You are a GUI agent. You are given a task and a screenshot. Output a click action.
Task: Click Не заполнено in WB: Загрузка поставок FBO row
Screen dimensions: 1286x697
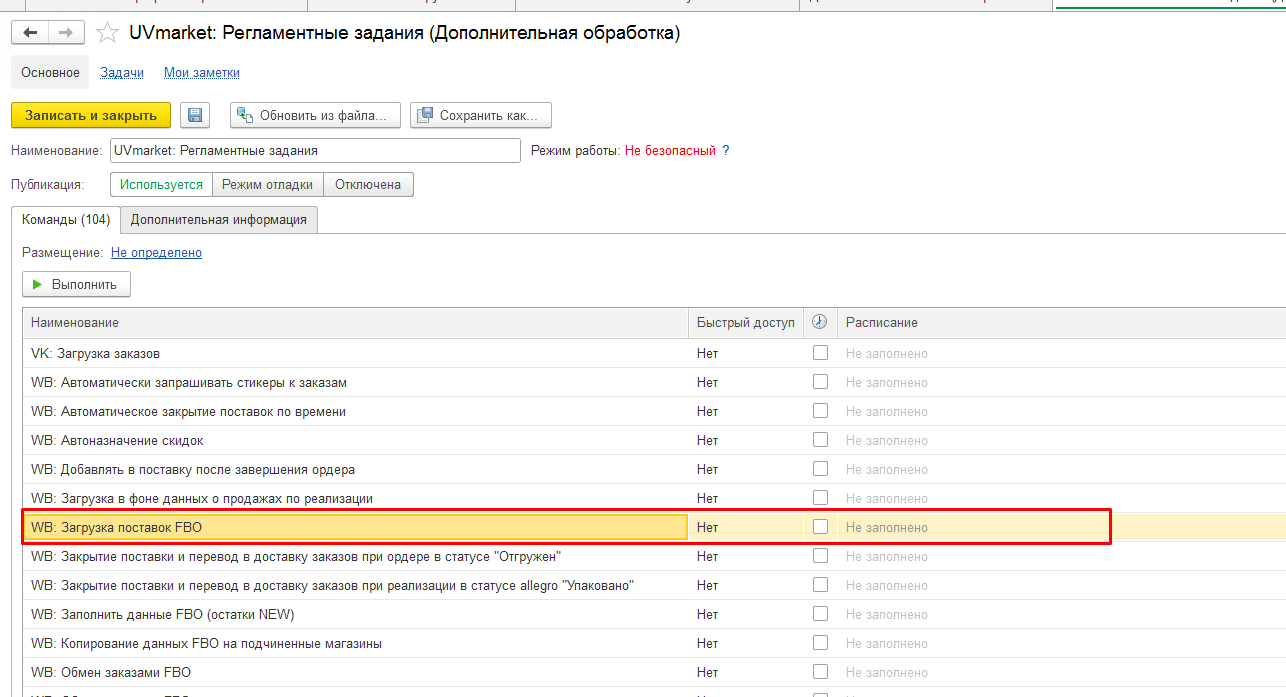pyautogui.click(x=887, y=527)
